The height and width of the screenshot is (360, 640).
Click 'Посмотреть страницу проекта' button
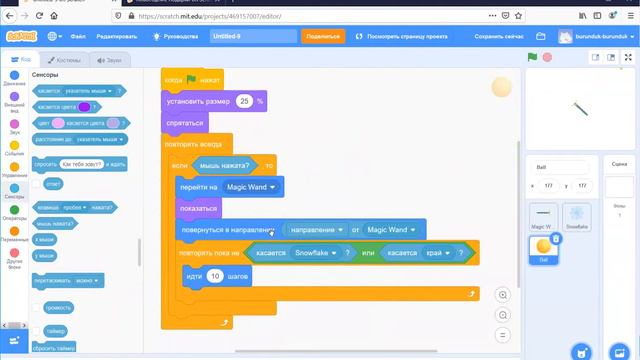pyautogui.click(x=402, y=36)
